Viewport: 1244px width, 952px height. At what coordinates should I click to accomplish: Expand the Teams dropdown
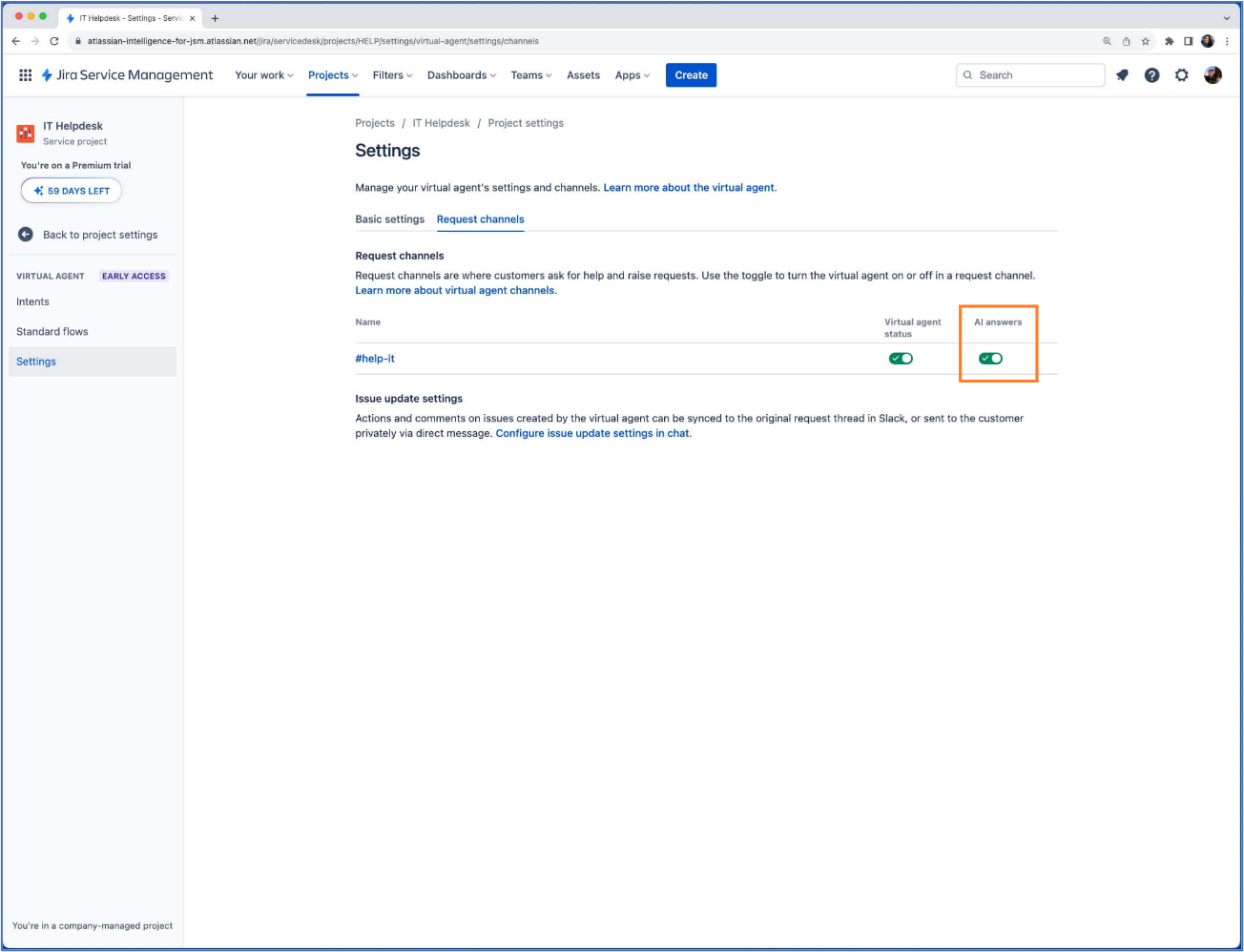coord(531,75)
